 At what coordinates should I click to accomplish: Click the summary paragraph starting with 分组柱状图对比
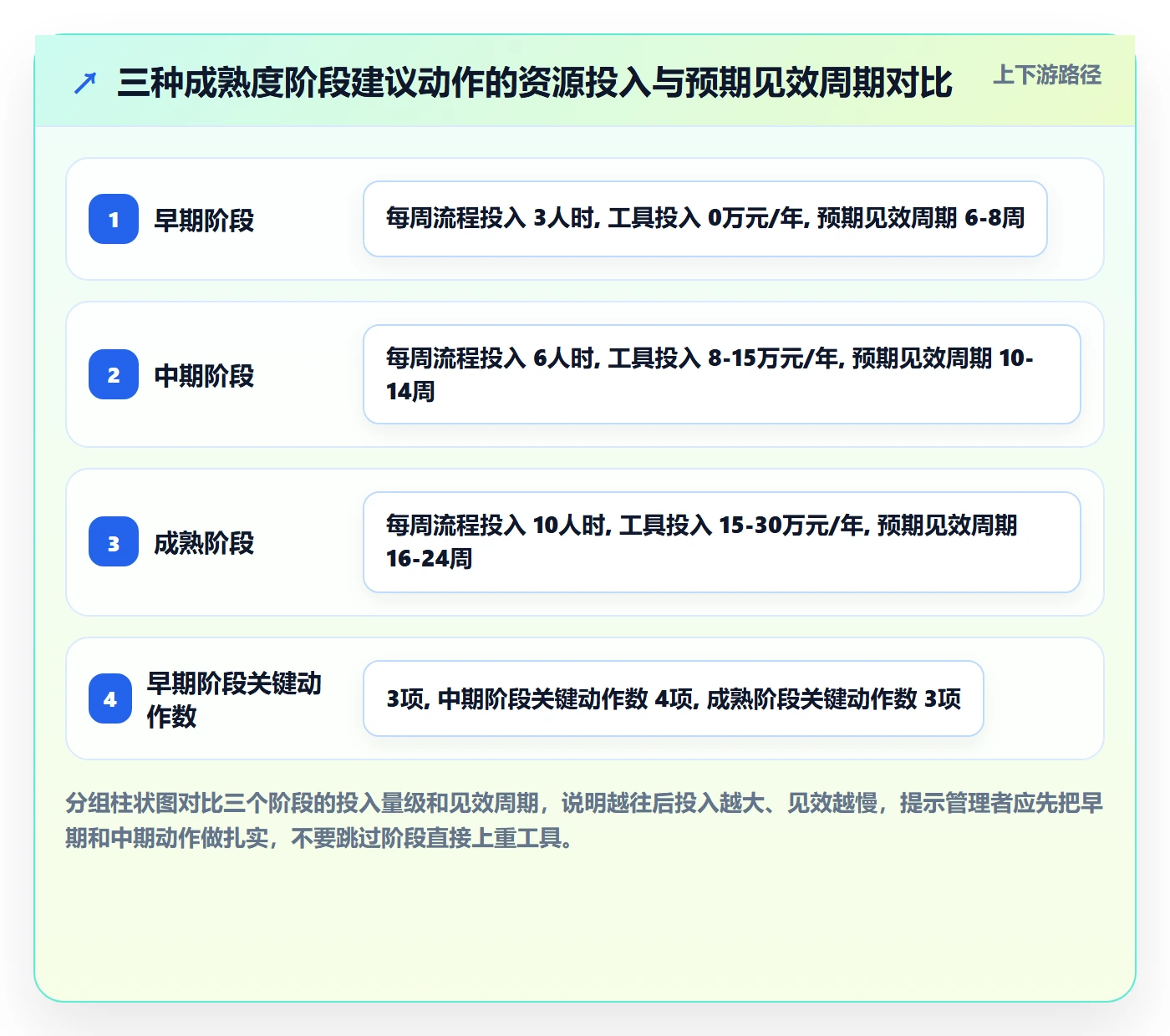point(584,820)
